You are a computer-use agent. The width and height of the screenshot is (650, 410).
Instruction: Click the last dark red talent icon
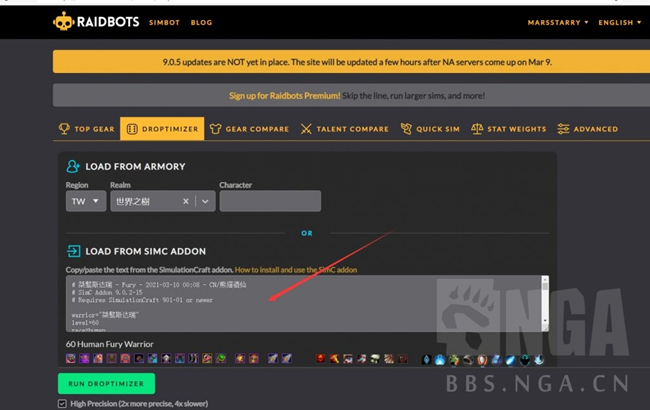[403, 359]
